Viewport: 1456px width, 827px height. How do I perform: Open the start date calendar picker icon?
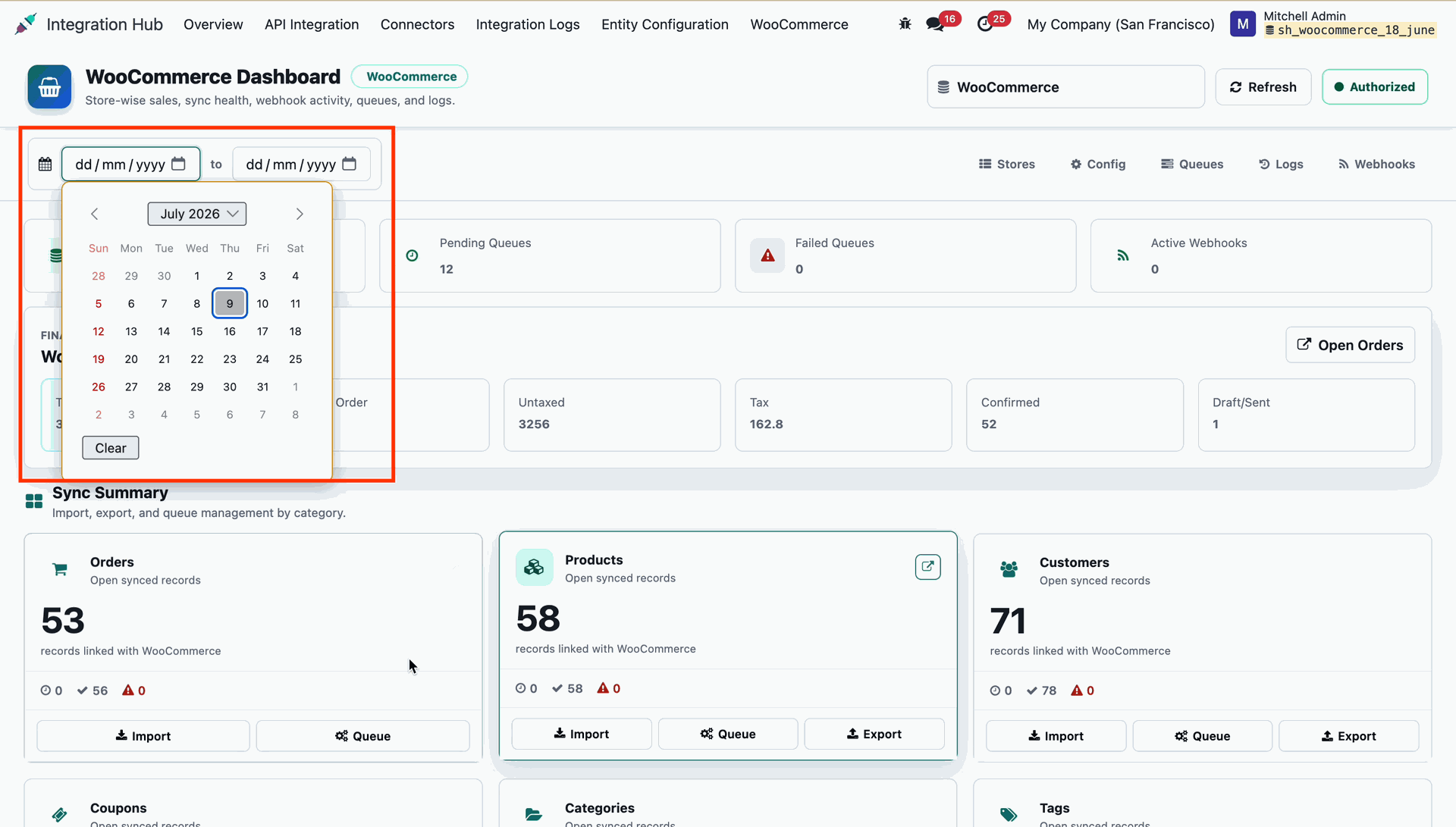[178, 164]
